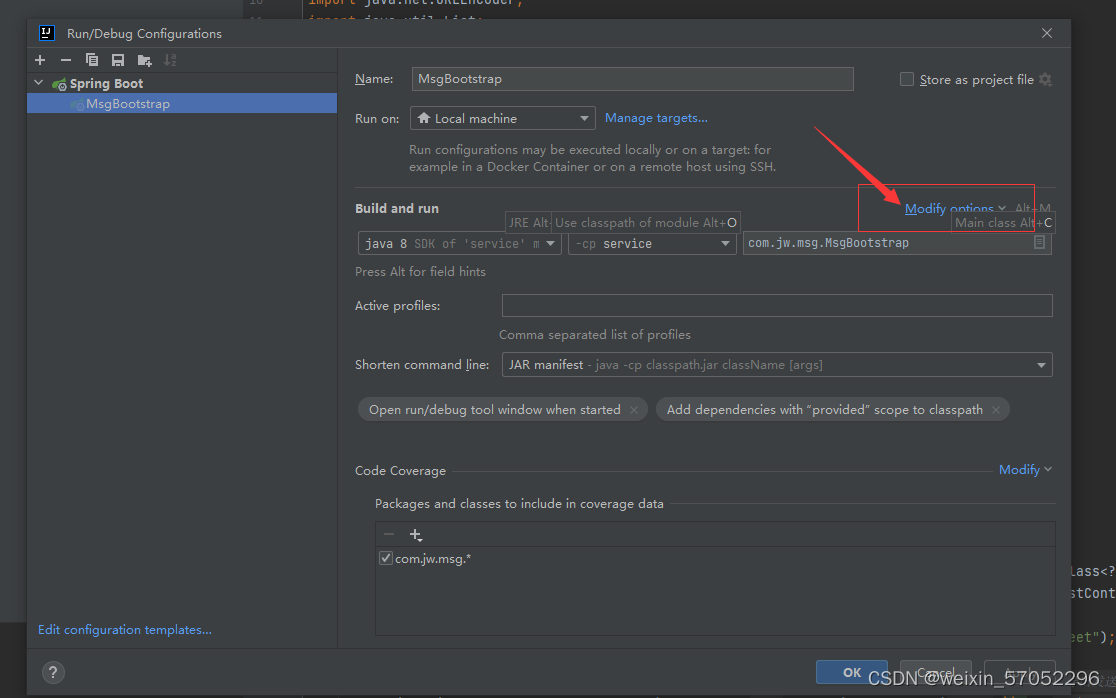Save the configuration with the save icon
This screenshot has width=1116, height=698.
point(118,59)
